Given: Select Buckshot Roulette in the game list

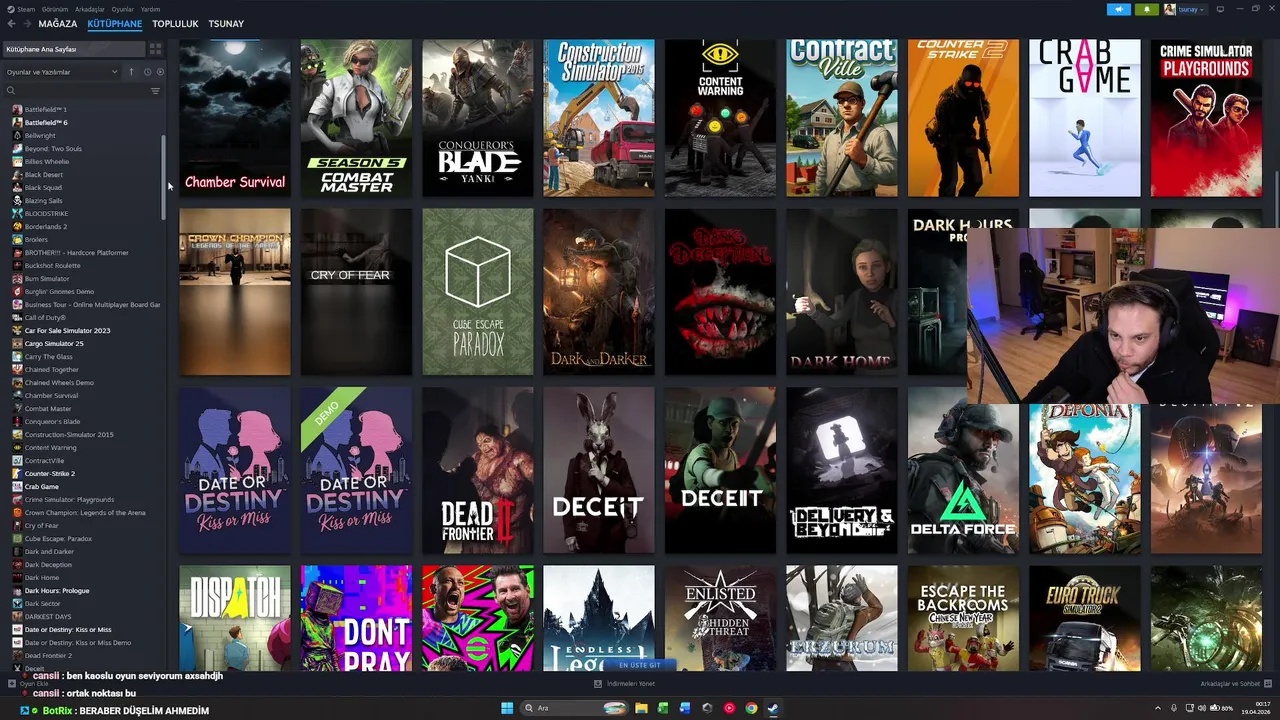Looking at the screenshot, I should pos(53,265).
